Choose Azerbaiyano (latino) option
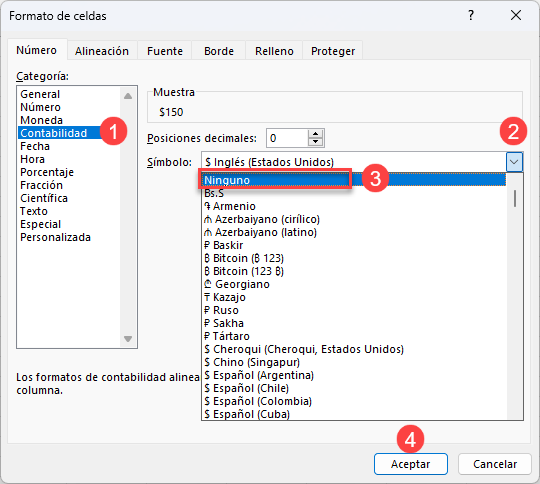The width and height of the screenshot is (540, 484). [x=354, y=232]
